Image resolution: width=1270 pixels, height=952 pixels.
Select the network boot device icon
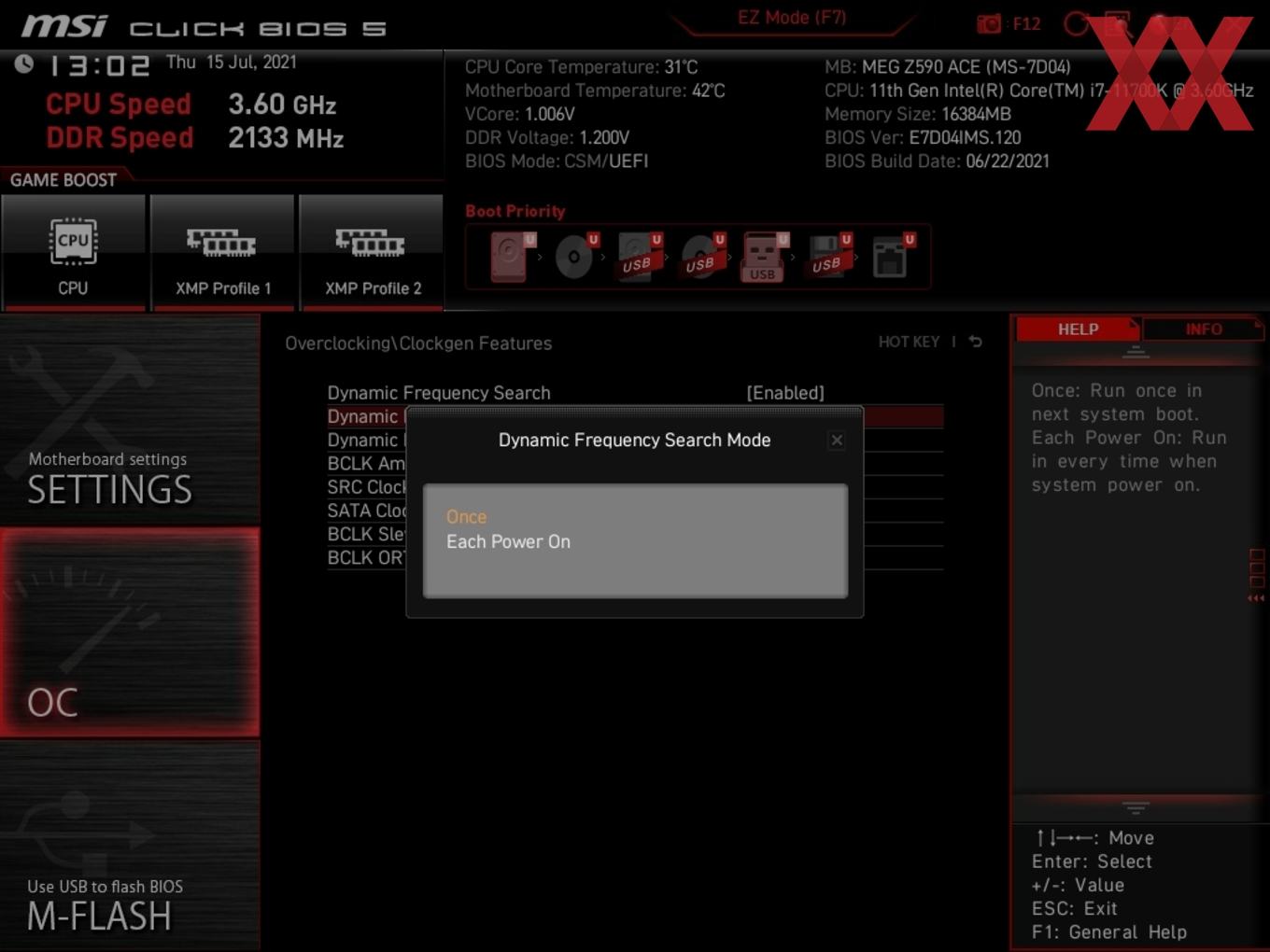(x=893, y=256)
